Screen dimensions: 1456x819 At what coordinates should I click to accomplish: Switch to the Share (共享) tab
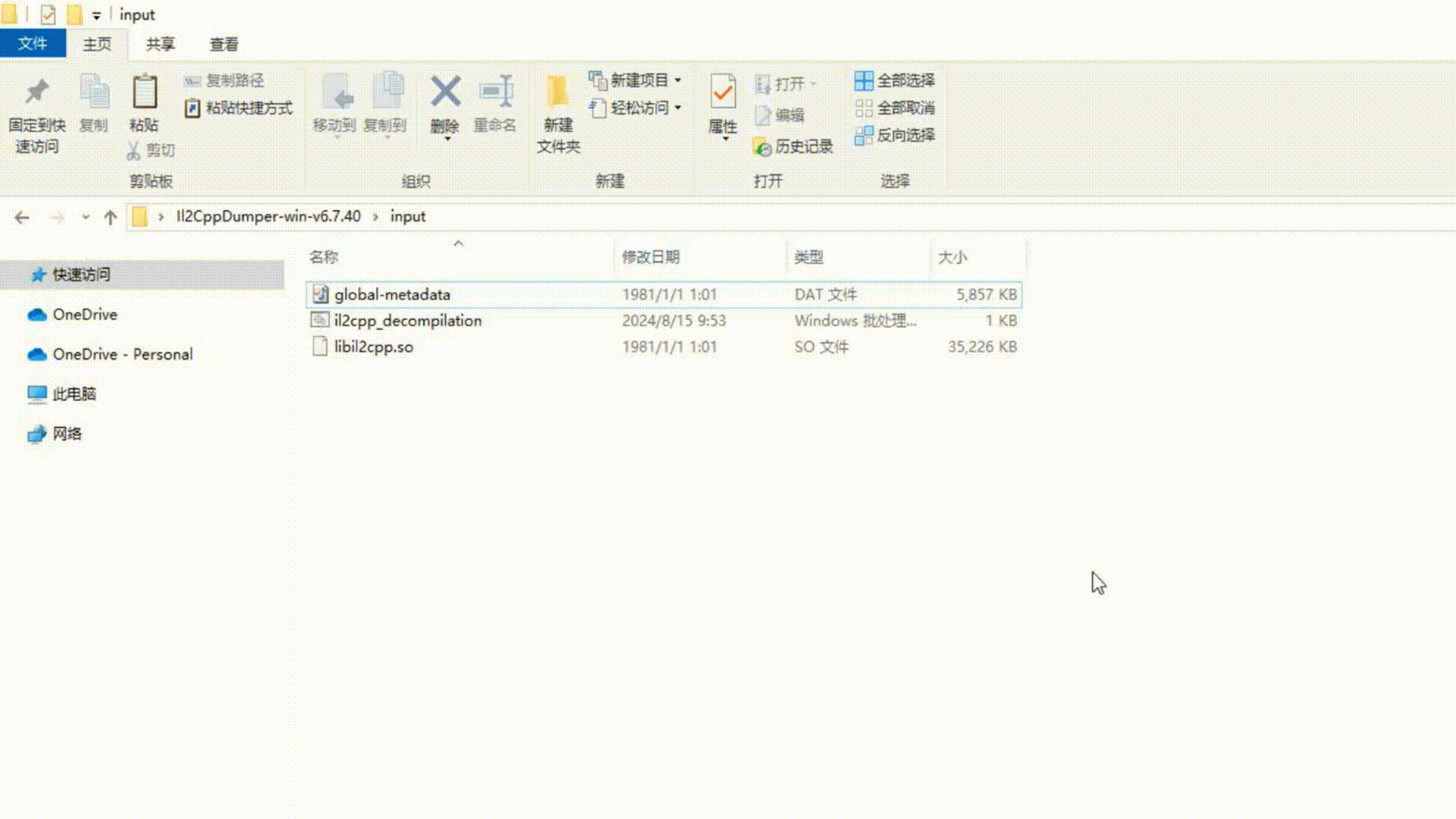click(161, 44)
